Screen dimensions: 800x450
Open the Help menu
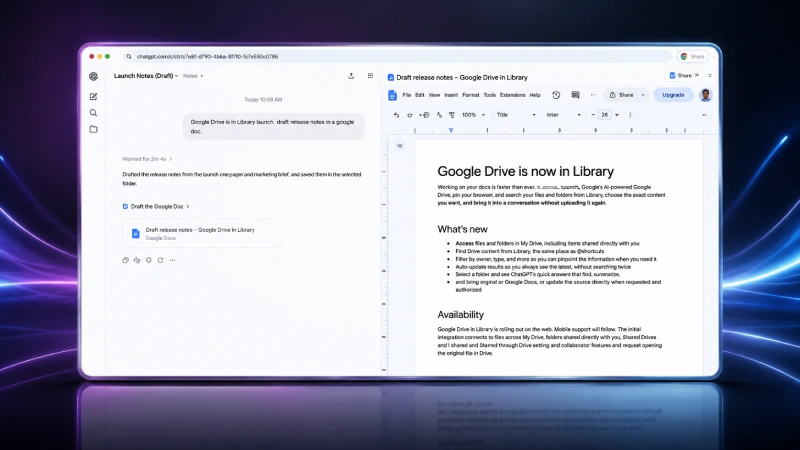[535, 95]
